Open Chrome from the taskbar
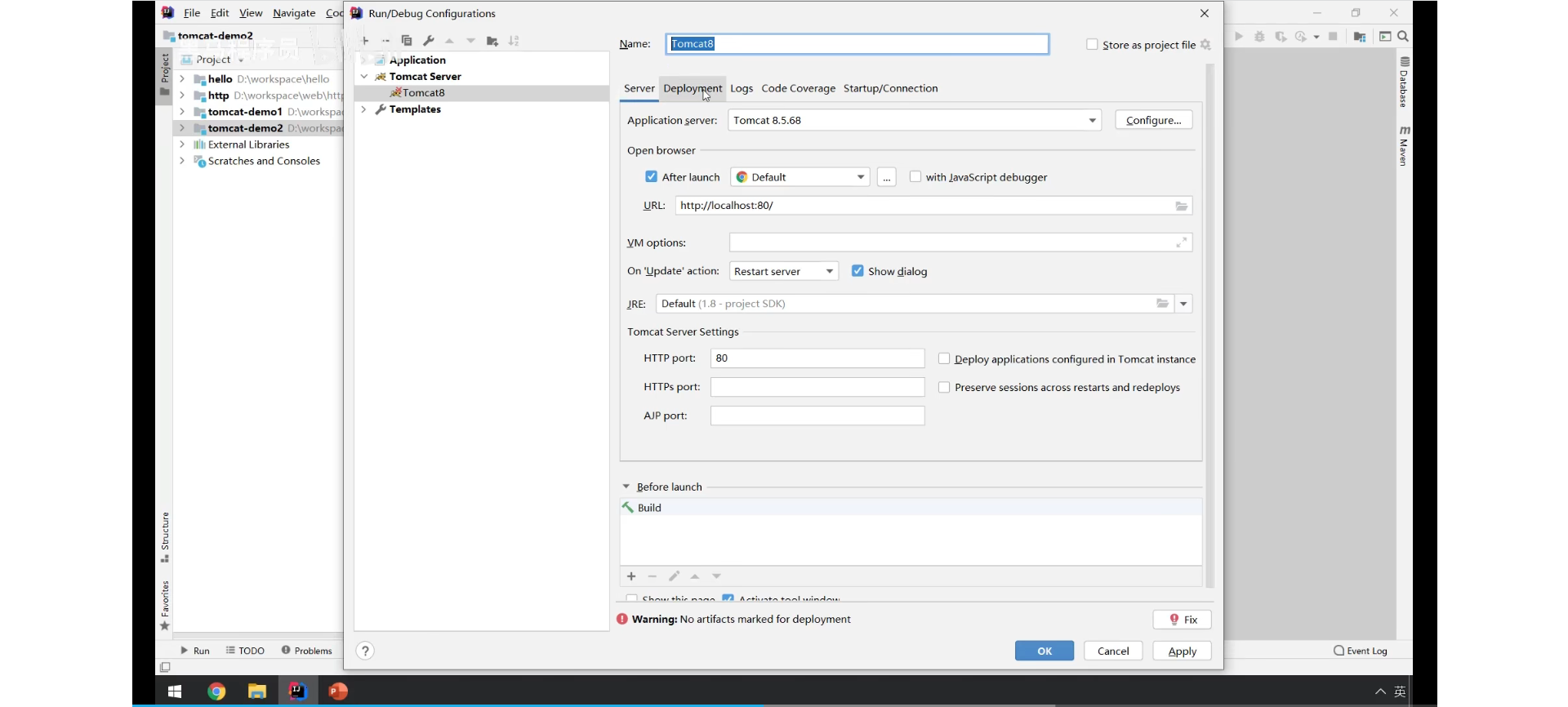This screenshot has width=1568, height=707. [x=216, y=691]
